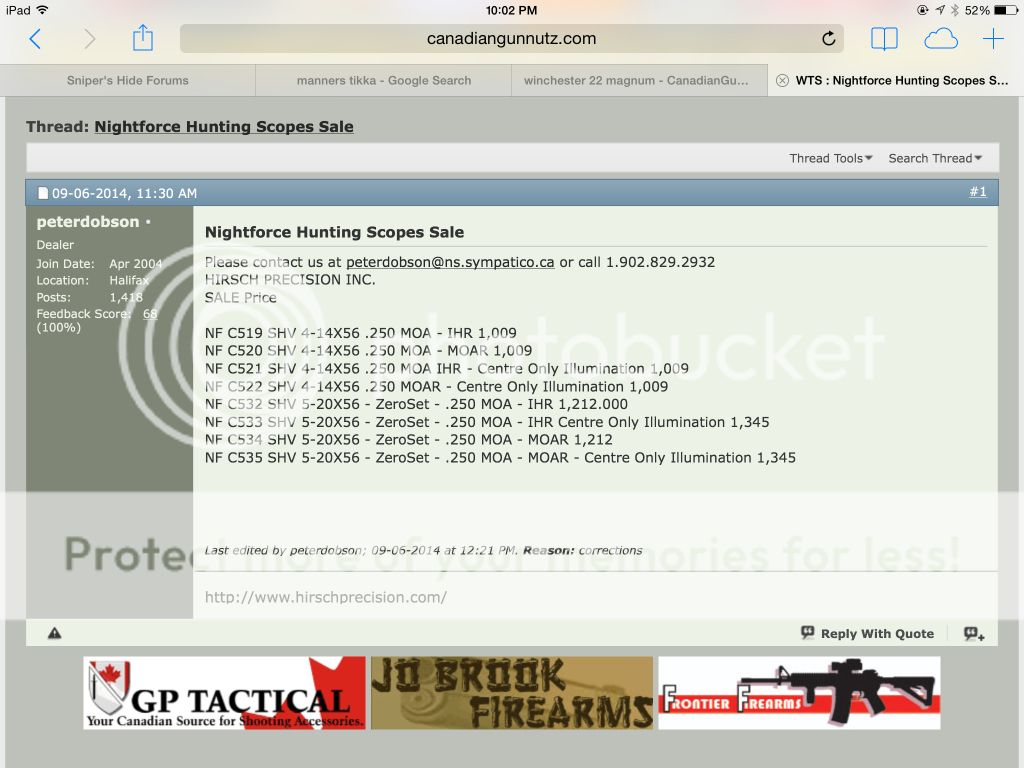Click the GP Tactical banner ad
Viewport: 1024px width, 768px height.
tap(224, 692)
